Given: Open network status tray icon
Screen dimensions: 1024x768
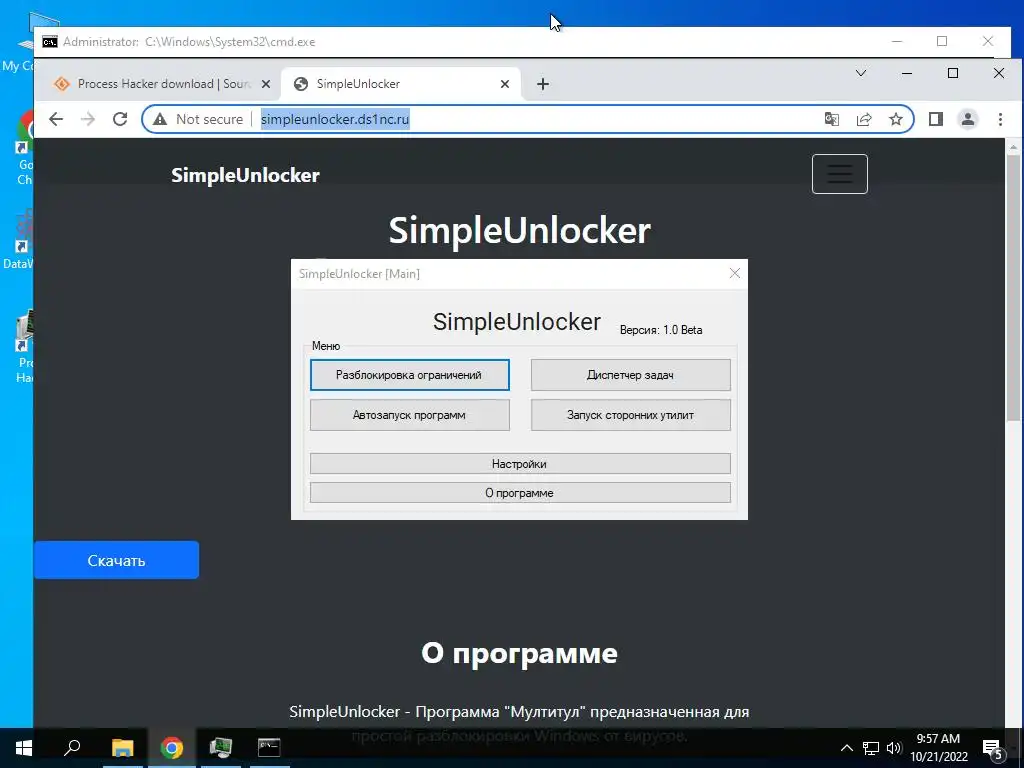Looking at the screenshot, I should pos(871,748).
